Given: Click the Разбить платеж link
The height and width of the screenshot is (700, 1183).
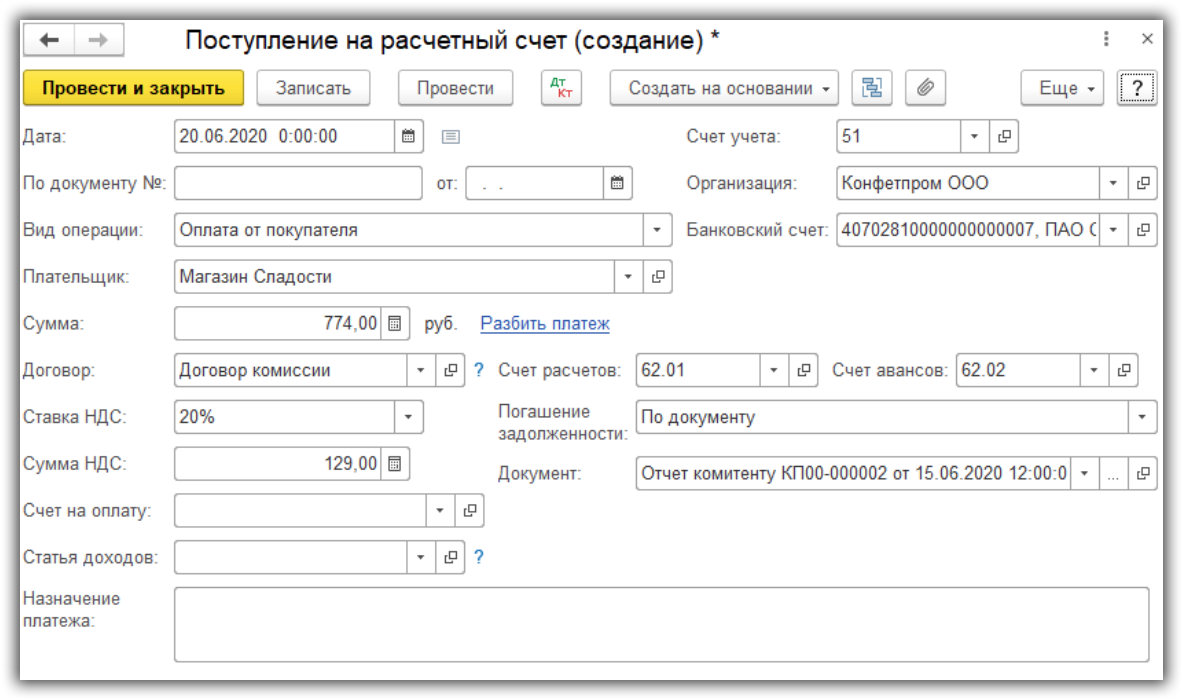Looking at the screenshot, I should click(x=545, y=324).
